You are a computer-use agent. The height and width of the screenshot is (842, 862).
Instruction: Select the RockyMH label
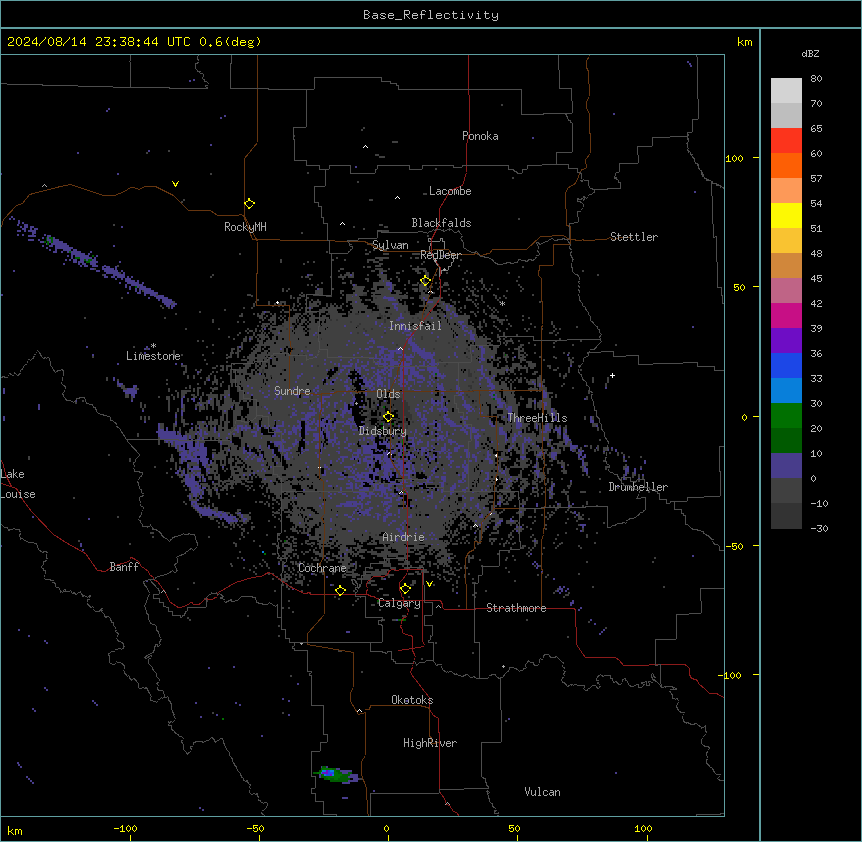tap(245, 227)
